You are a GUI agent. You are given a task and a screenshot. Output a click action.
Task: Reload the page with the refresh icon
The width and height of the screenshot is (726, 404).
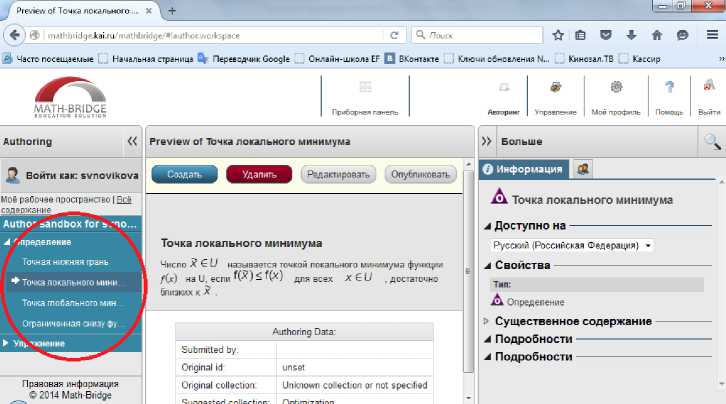click(394, 35)
